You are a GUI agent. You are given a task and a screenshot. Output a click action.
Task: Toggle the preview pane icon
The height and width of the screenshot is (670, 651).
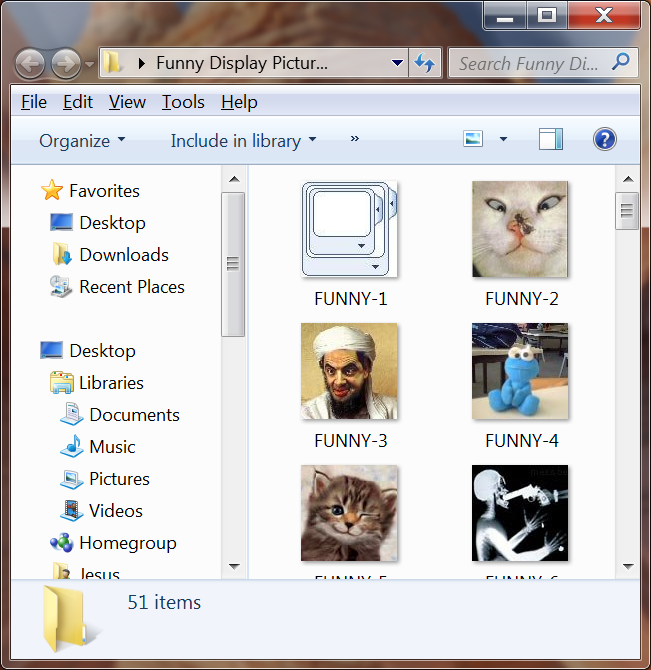pos(551,140)
